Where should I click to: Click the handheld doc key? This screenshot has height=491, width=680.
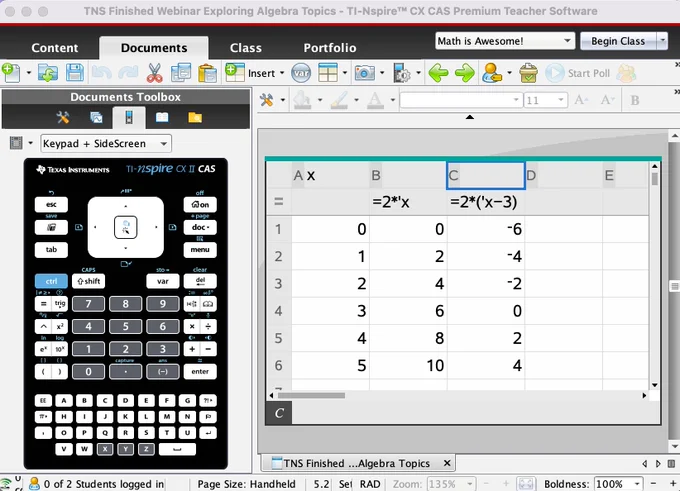200,227
